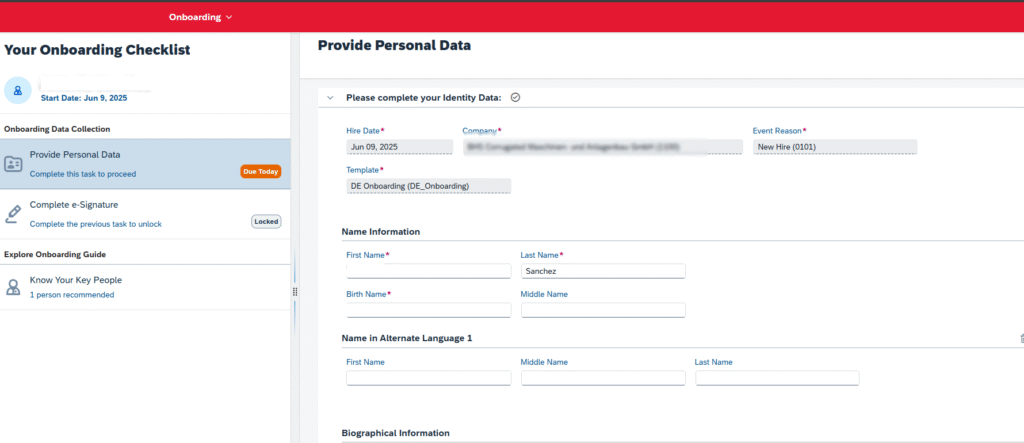Image resolution: width=1024 pixels, height=443 pixels.
Task: Click the Birth Name input field
Action: [x=428, y=310]
